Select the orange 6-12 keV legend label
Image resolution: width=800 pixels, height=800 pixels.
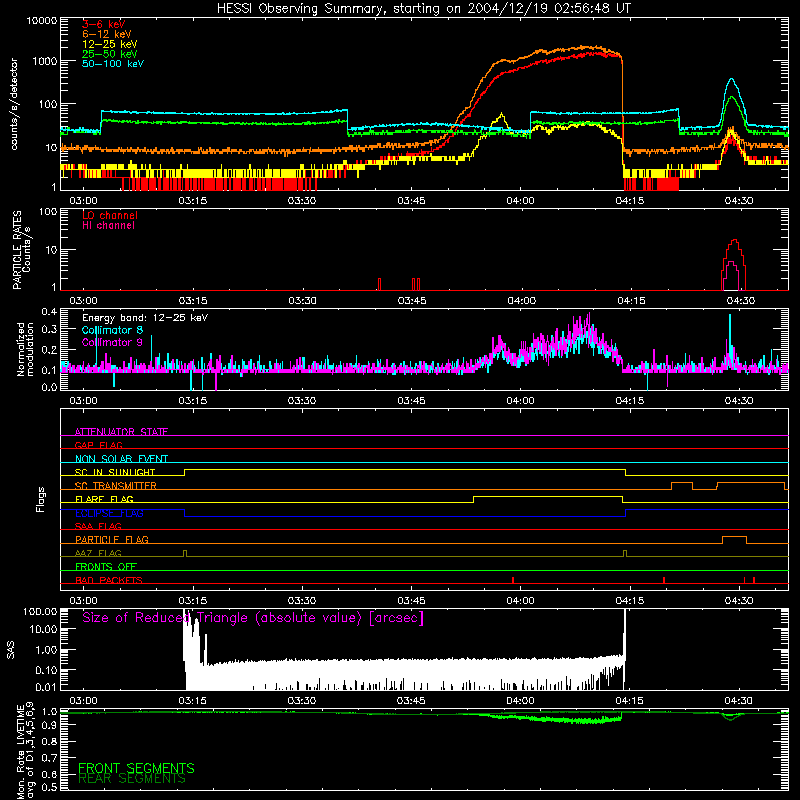pos(107,34)
